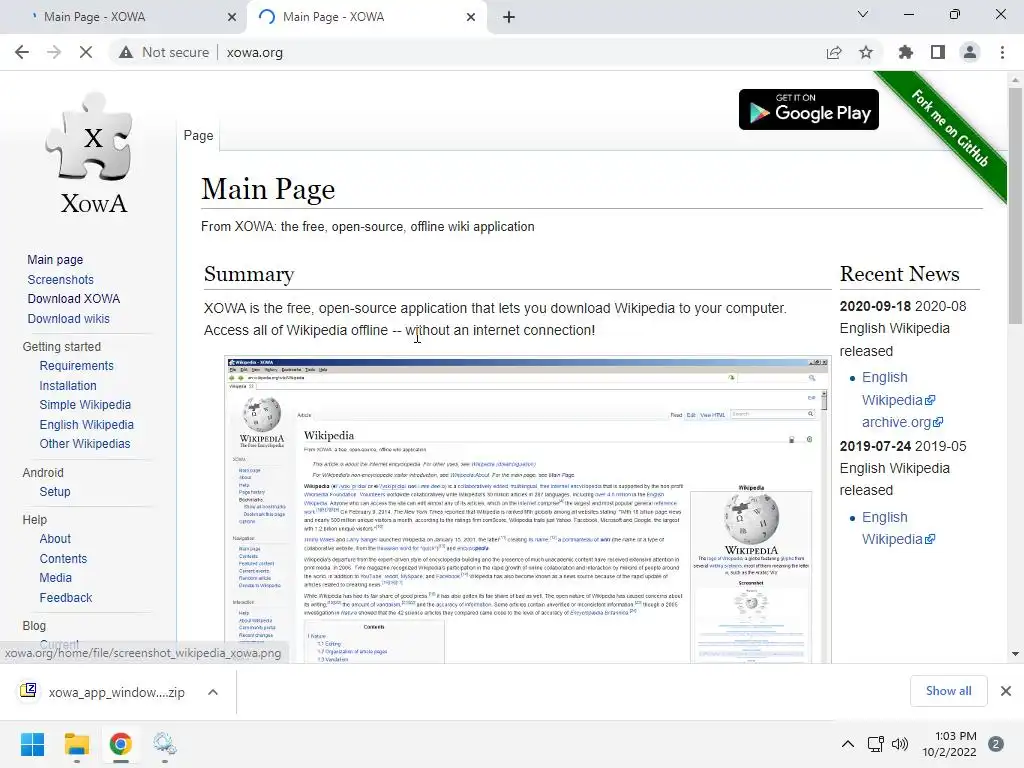Click the Get it on Google Play badge
Screen dimensions: 1024x768
(x=808, y=110)
